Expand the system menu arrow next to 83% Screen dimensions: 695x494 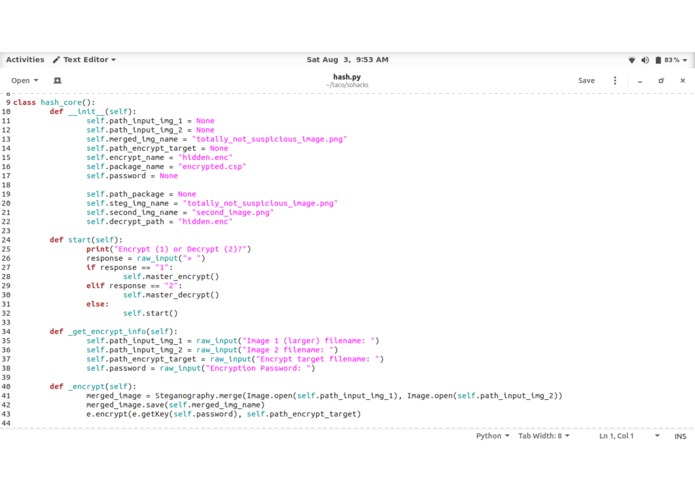685,60
